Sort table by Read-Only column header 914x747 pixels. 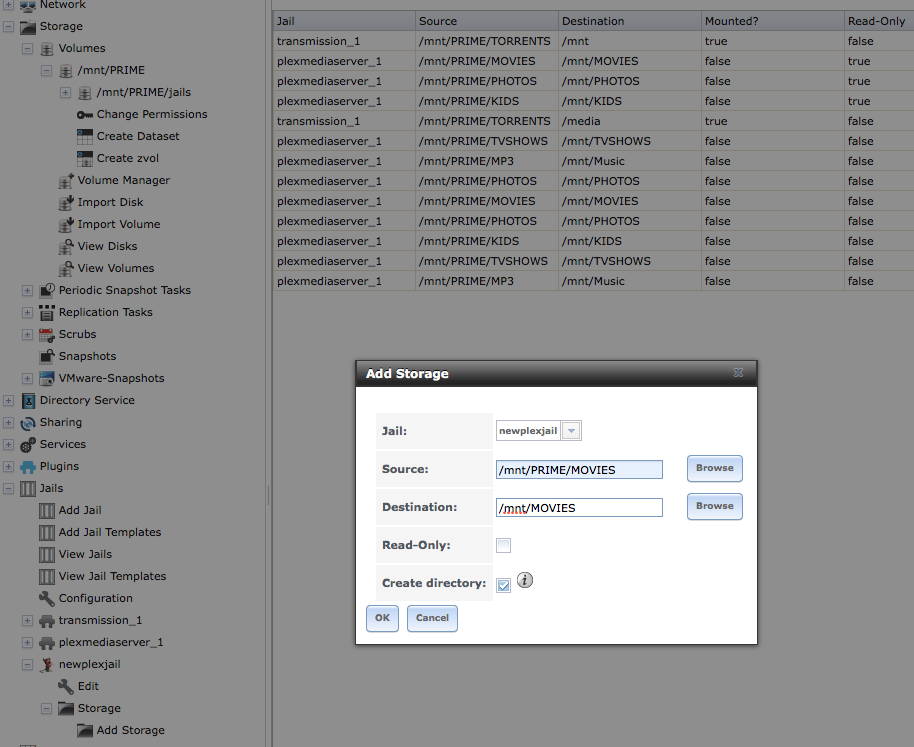(x=879, y=21)
